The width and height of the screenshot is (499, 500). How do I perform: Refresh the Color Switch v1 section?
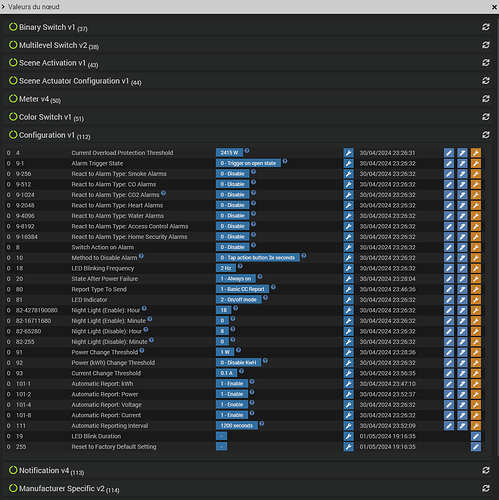[486, 117]
